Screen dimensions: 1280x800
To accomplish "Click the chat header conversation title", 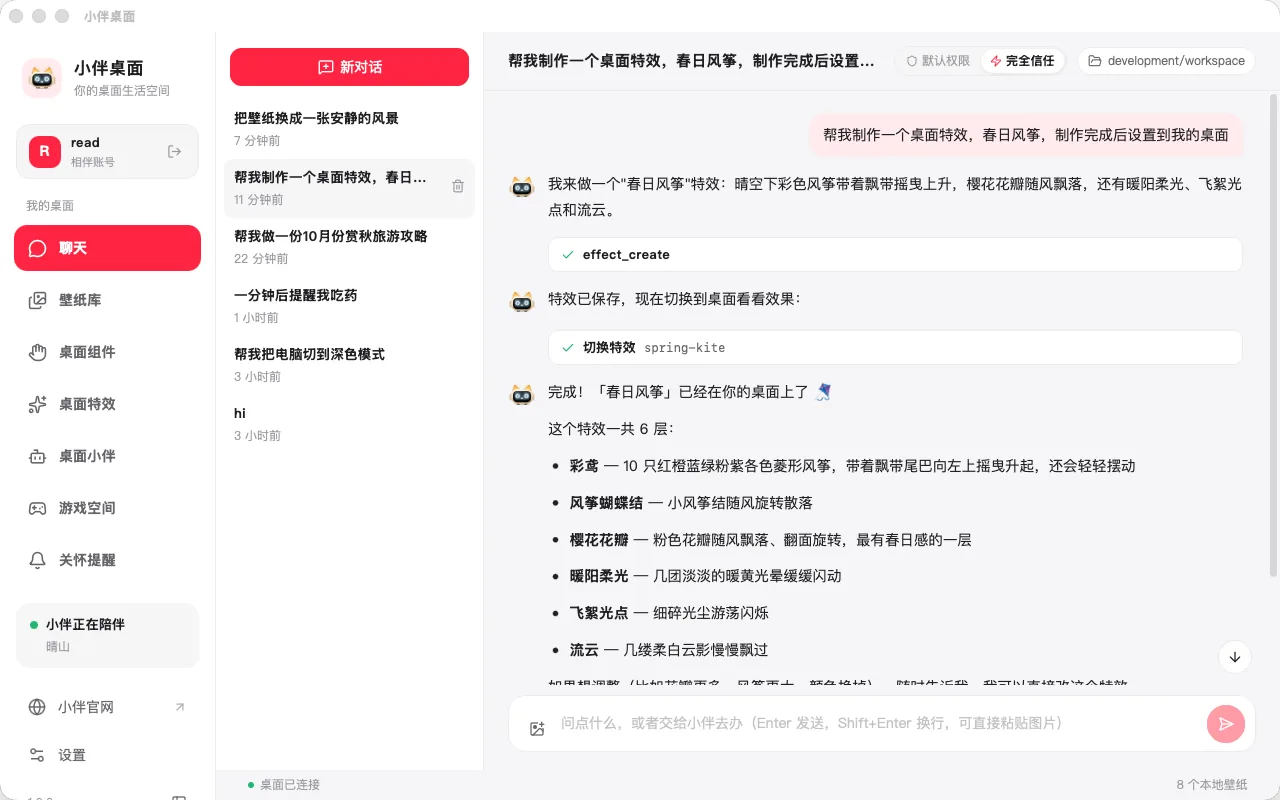I will point(691,61).
